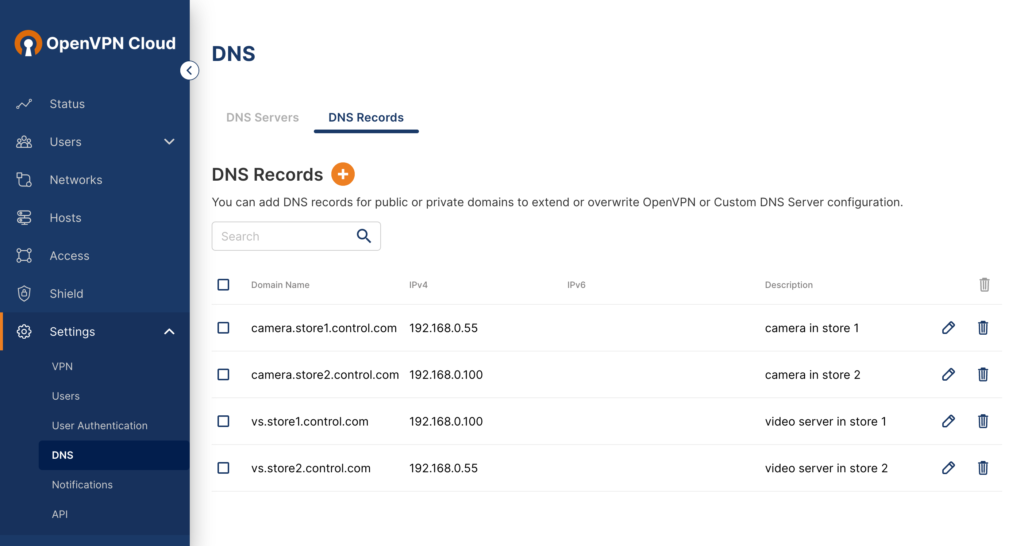Go to User Authentication settings
Image resolution: width=1024 pixels, height=546 pixels.
[x=99, y=426]
